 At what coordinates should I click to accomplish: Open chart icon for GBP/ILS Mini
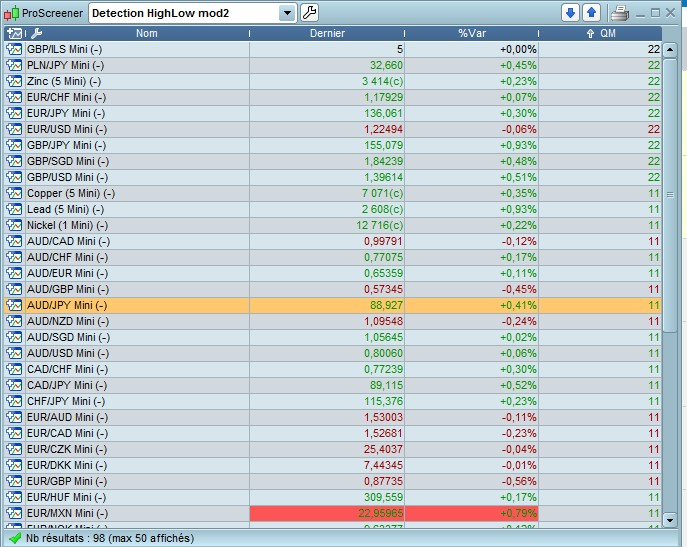click(x=14, y=49)
